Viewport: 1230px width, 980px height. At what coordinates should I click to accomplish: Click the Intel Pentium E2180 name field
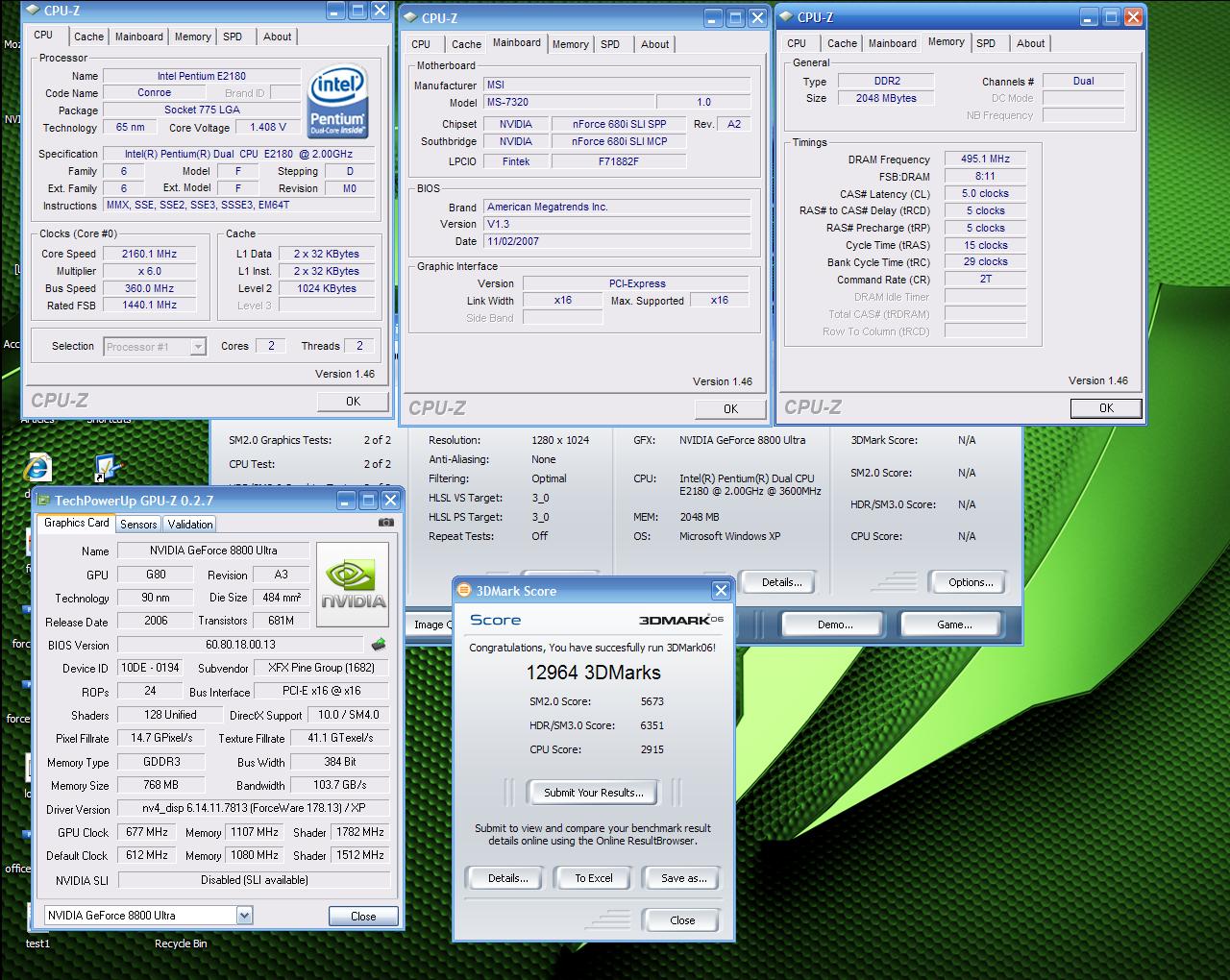(x=202, y=76)
